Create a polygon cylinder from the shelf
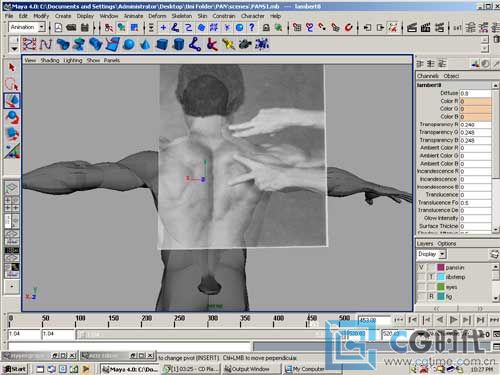Viewport: 500px width, 375px height. tap(179, 44)
